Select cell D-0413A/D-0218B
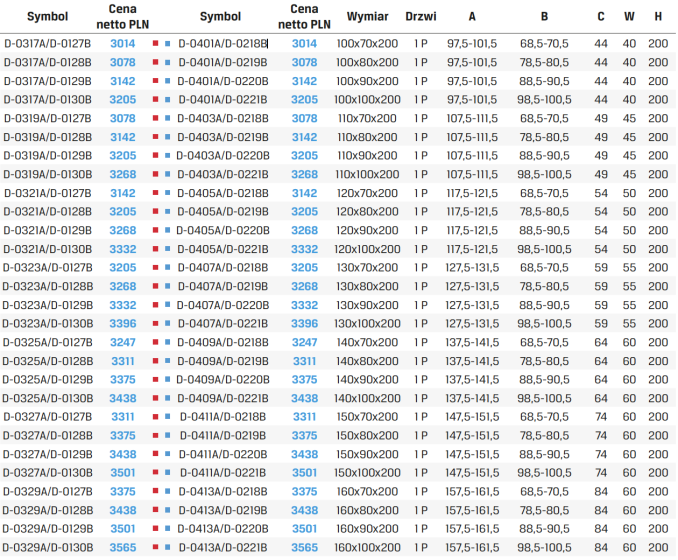The width and height of the screenshot is (678, 560). (x=223, y=492)
